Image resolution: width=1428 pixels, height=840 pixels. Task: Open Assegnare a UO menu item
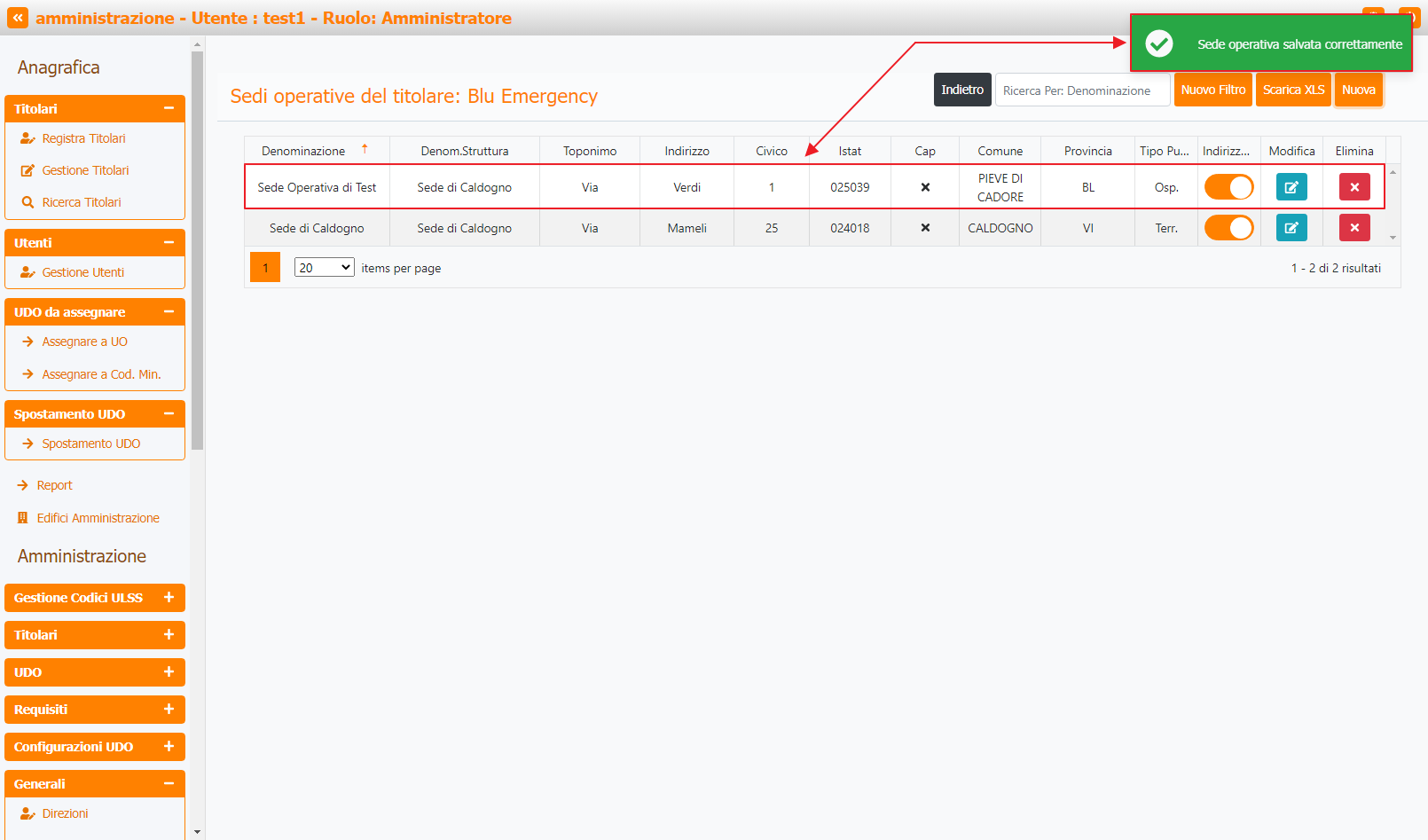pos(84,341)
